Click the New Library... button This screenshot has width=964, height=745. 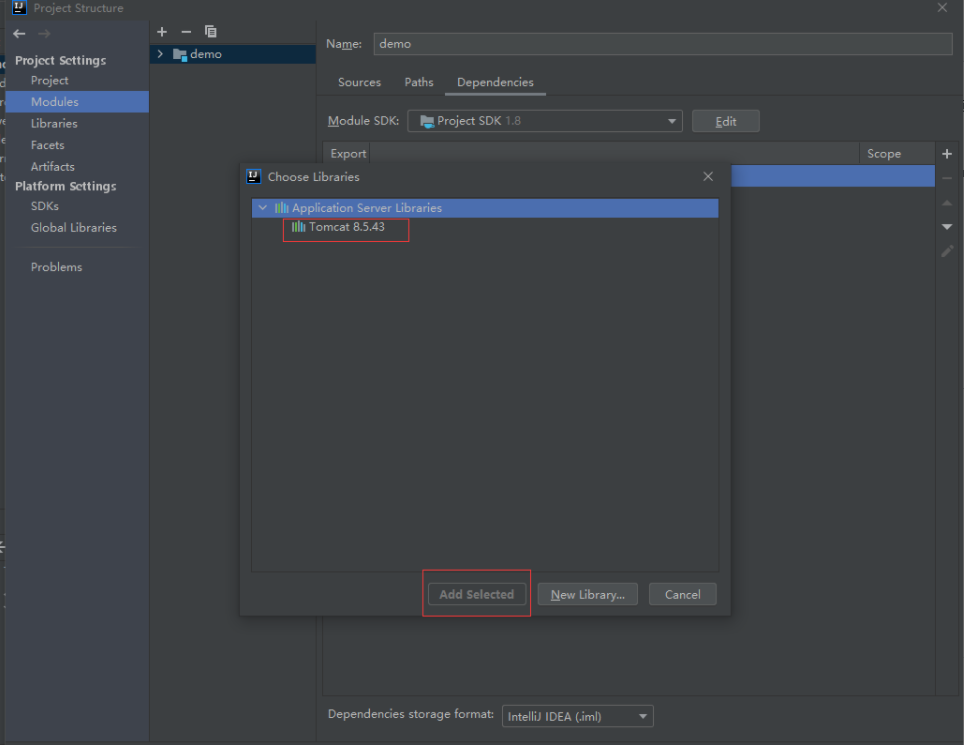point(588,594)
